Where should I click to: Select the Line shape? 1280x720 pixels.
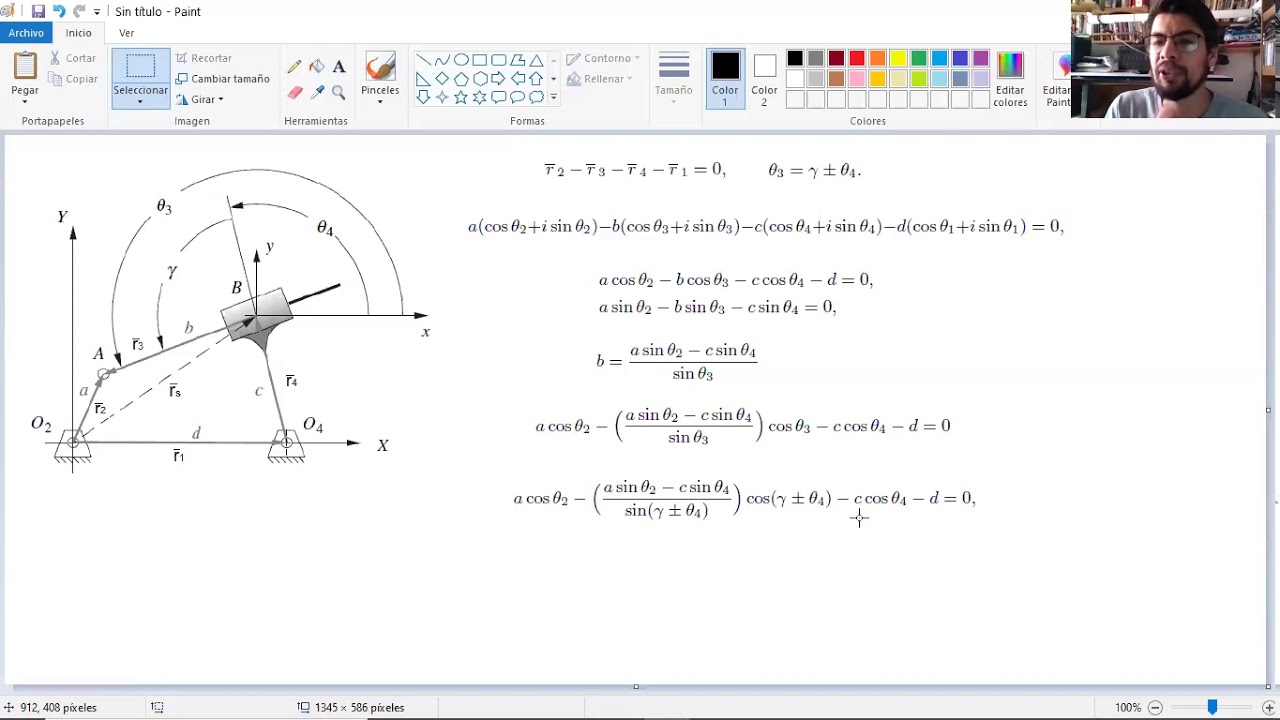click(x=423, y=60)
